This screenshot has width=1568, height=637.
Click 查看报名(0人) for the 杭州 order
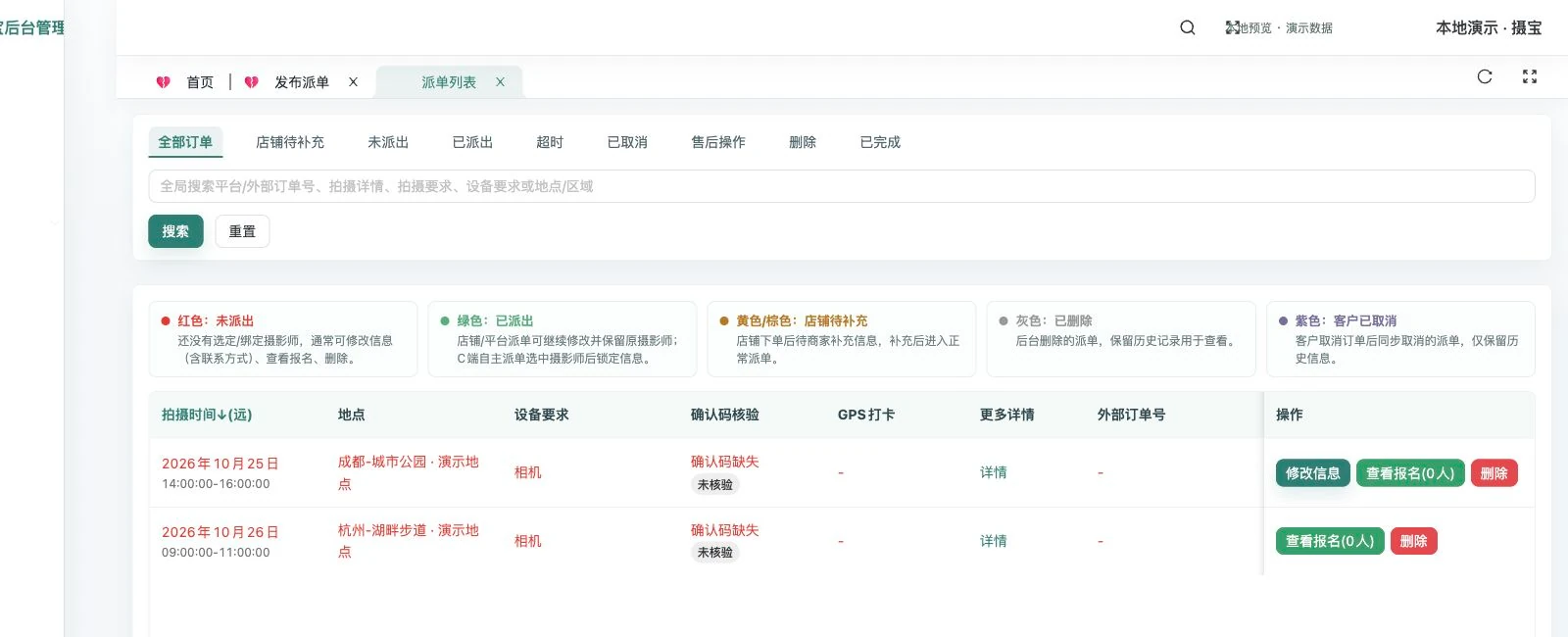1330,541
